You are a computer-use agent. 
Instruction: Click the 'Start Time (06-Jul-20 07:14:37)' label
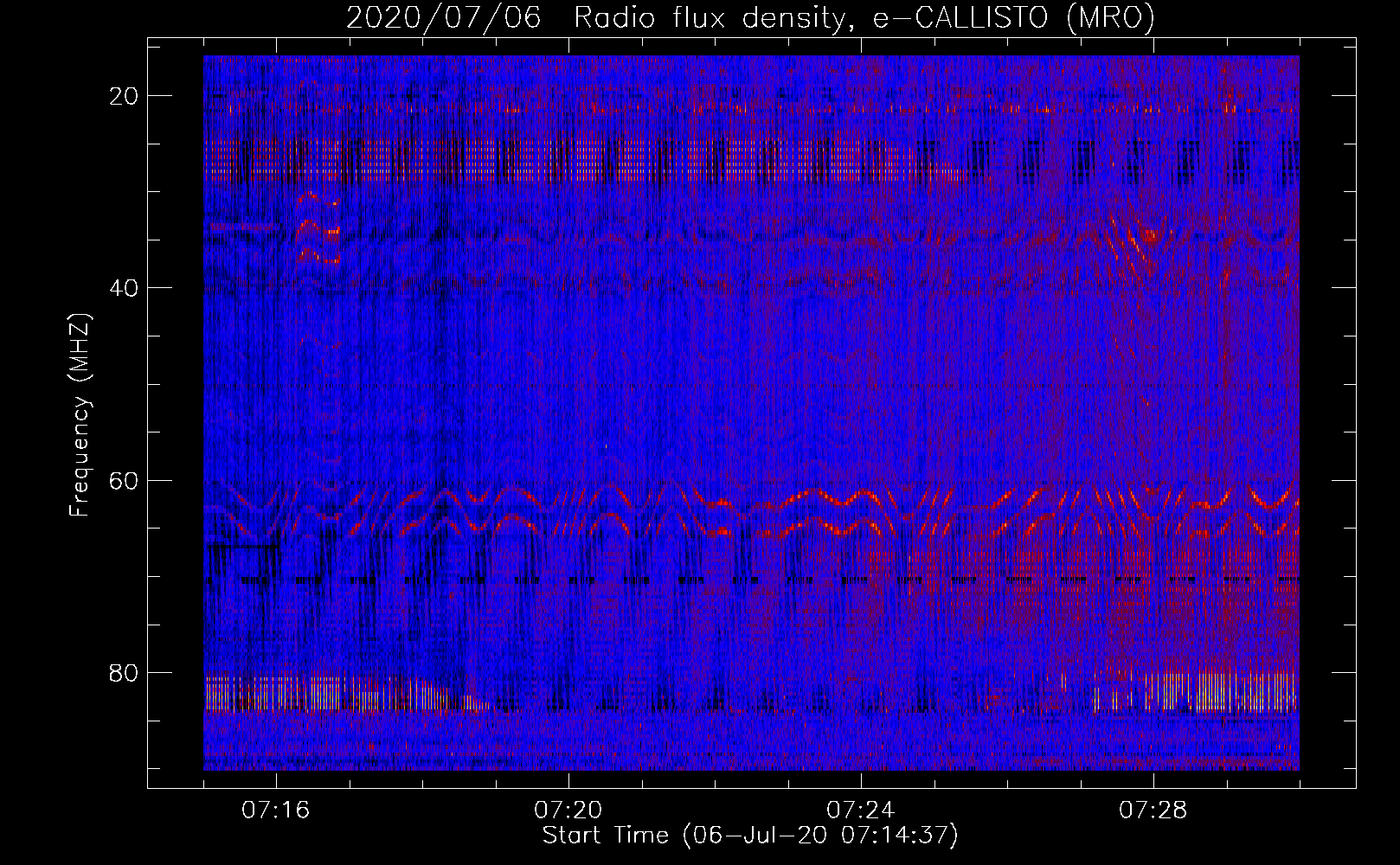pos(750,836)
